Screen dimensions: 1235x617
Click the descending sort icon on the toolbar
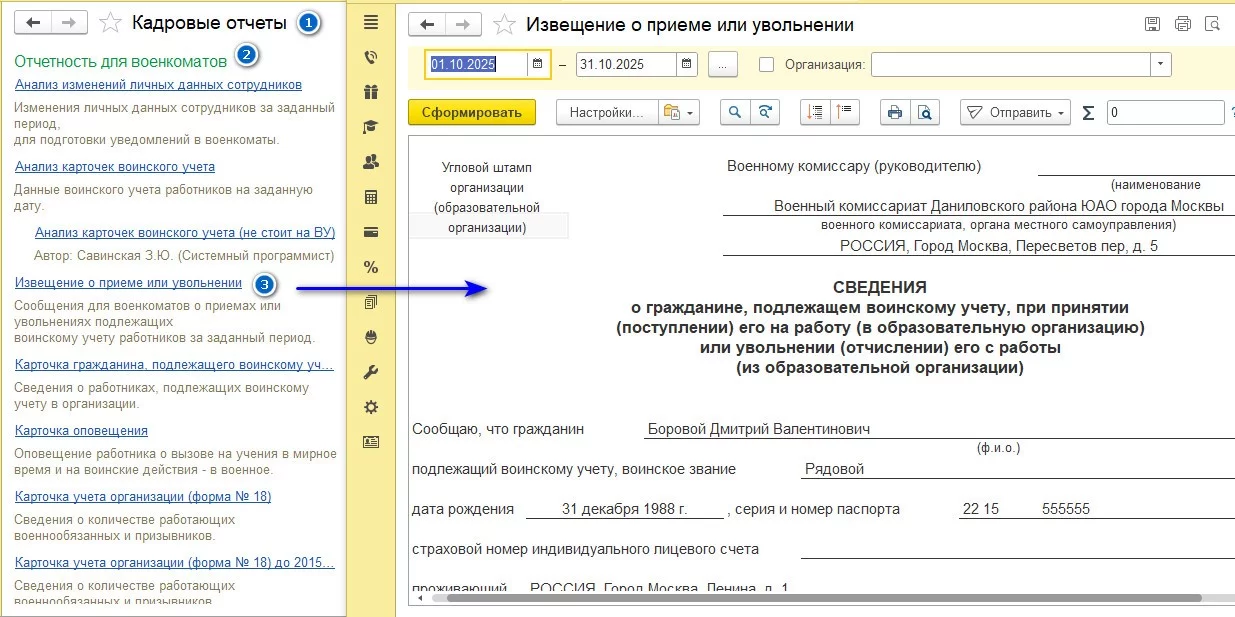pos(813,112)
